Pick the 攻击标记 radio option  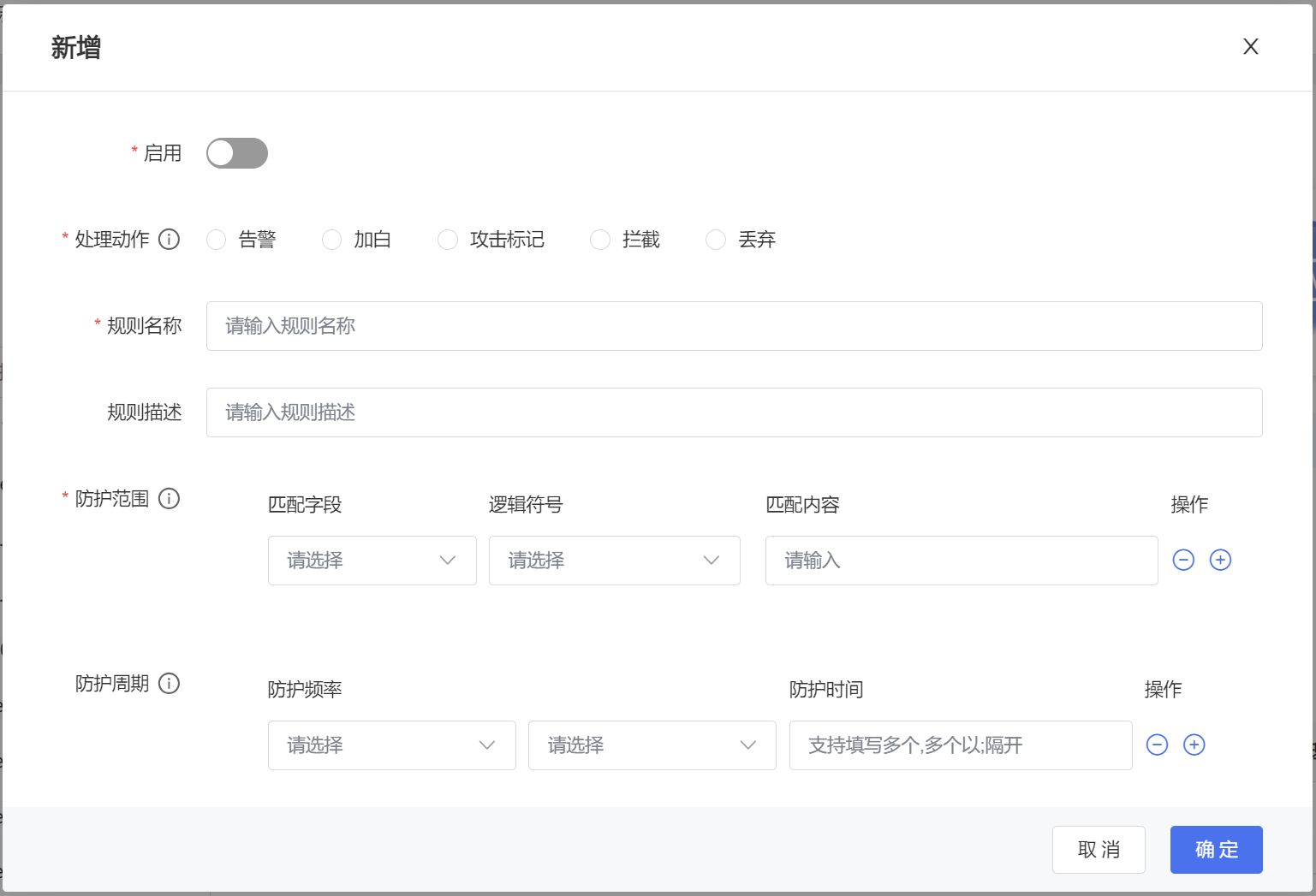(448, 240)
